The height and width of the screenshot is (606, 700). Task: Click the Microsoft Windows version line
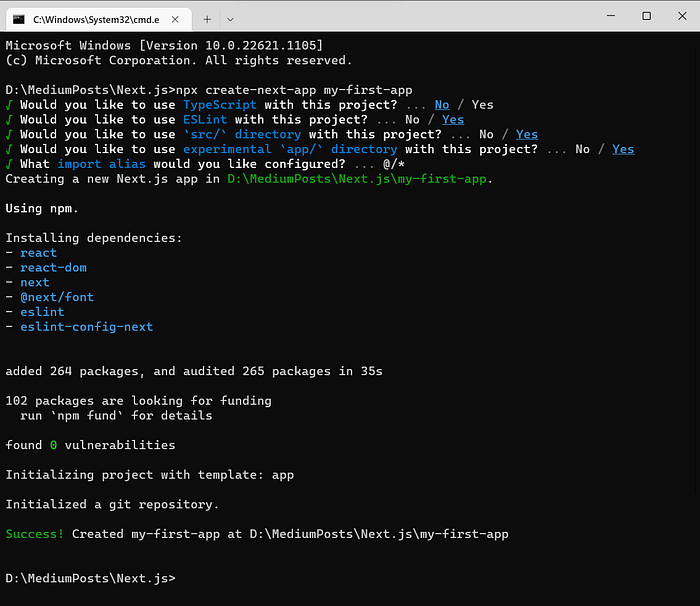click(164, 46)
